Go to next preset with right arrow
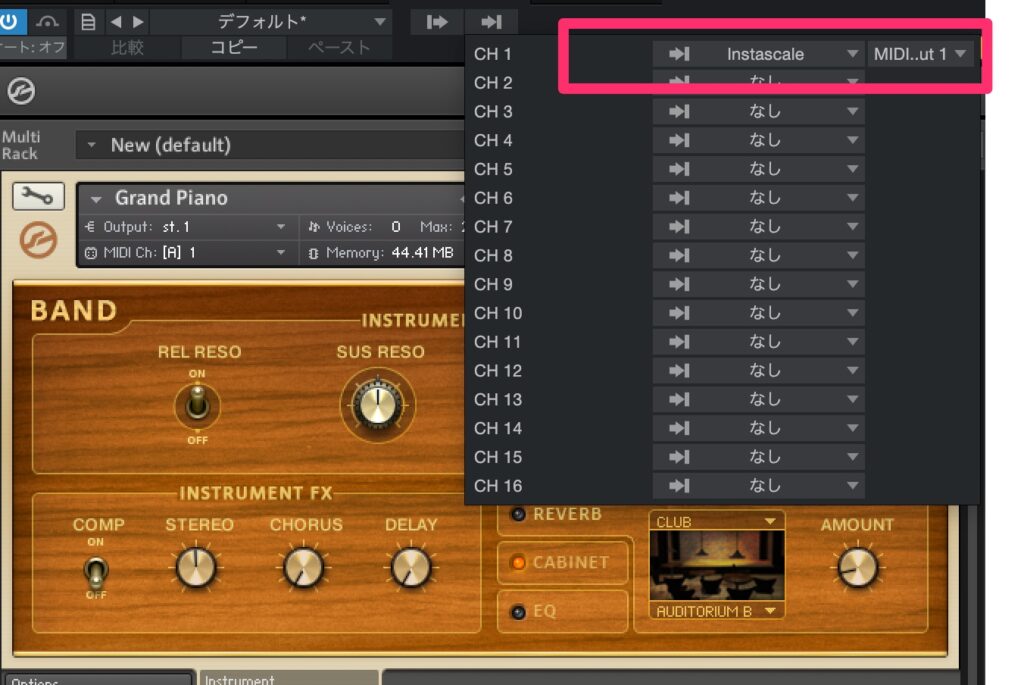 138,21
